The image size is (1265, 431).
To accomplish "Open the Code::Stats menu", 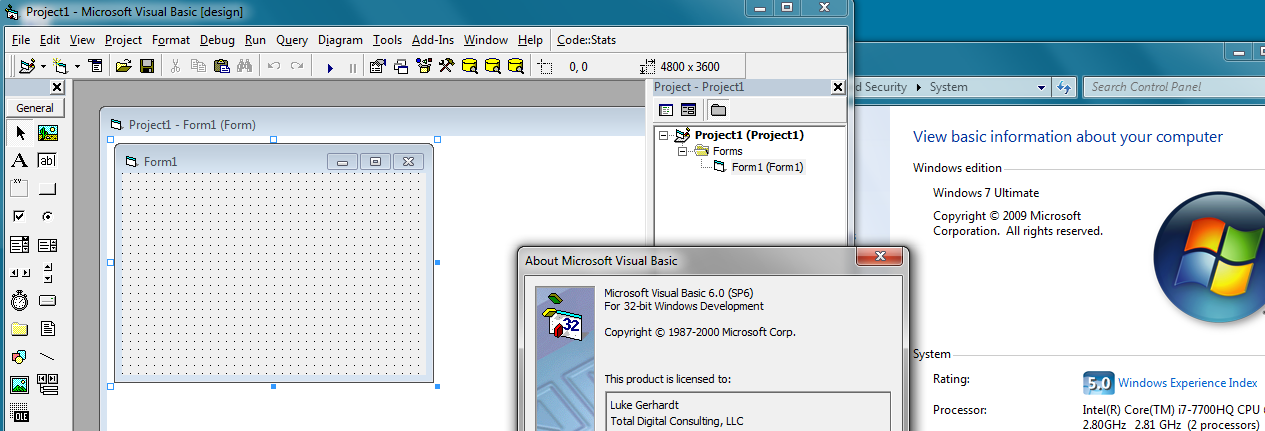I will [x=586, y=40].
